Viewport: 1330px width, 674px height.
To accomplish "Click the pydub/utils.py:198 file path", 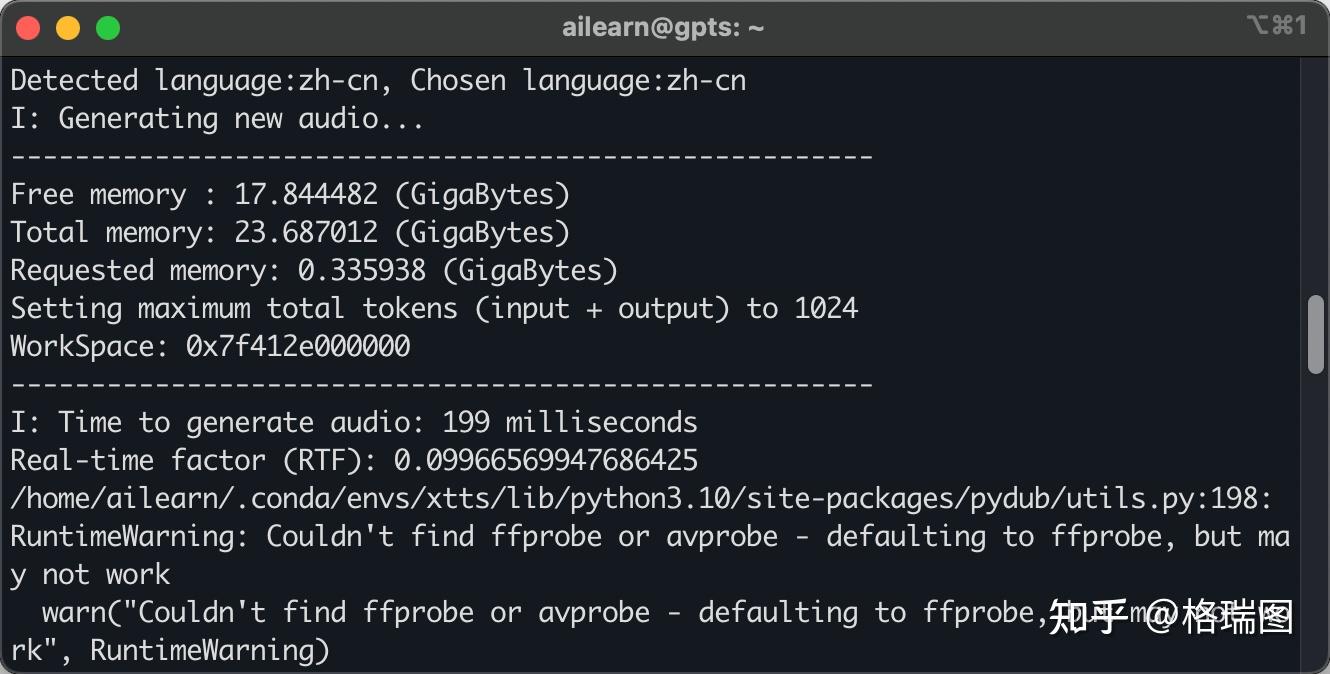I will [640, 498].
